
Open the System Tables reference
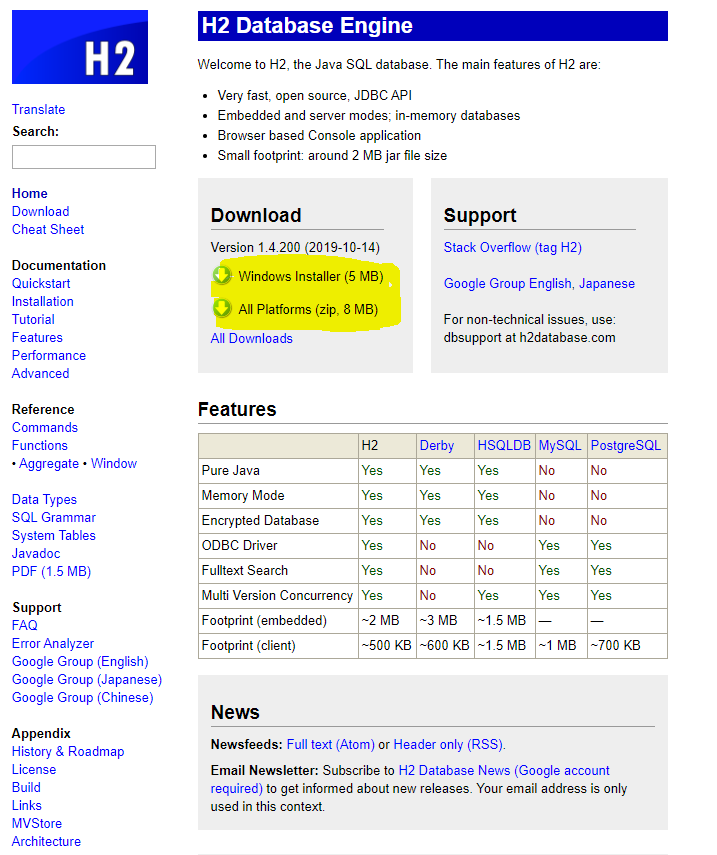pyautogui.click(x=53, y=535)
